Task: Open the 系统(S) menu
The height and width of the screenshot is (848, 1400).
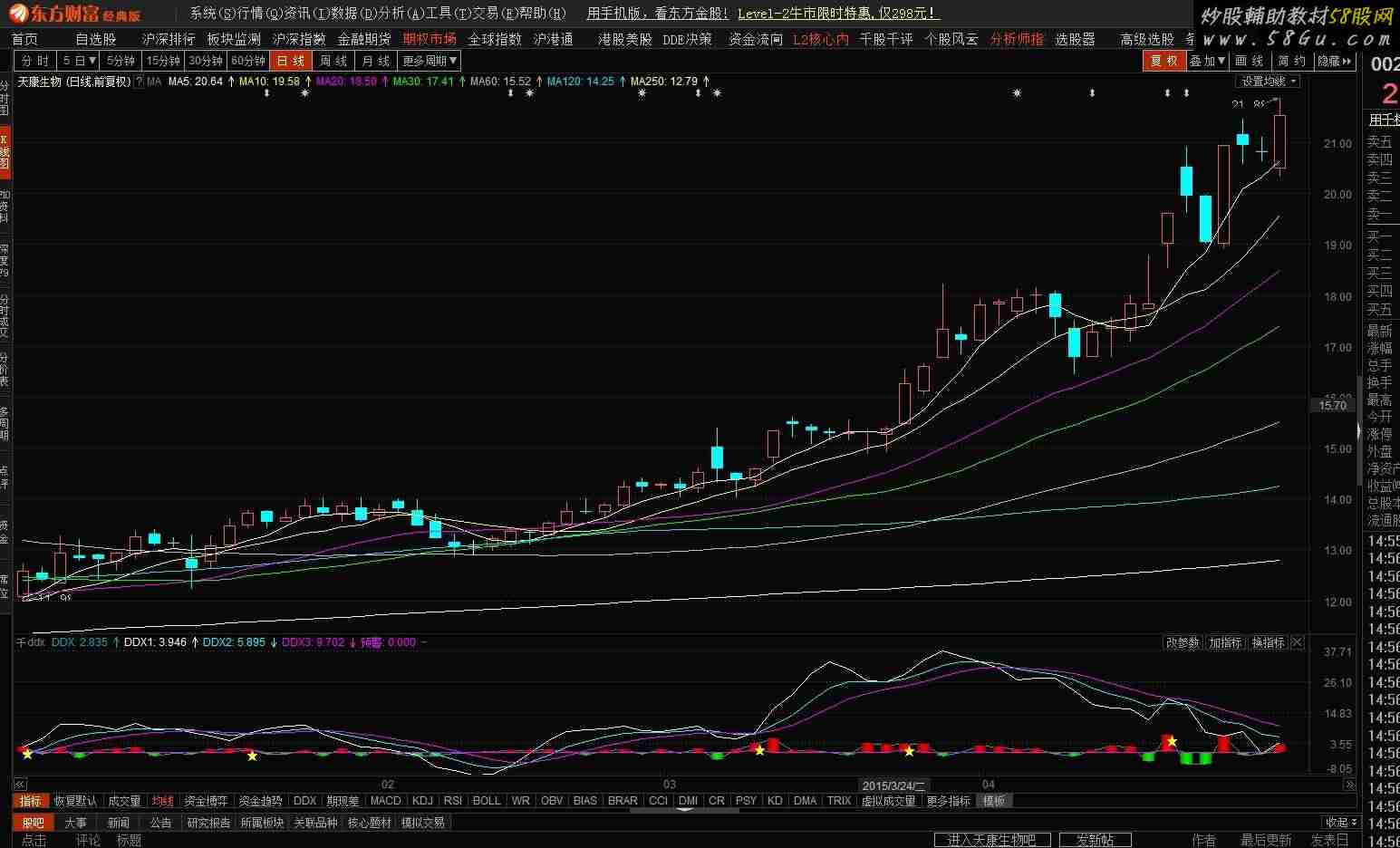Action: [x=213, y=14]
